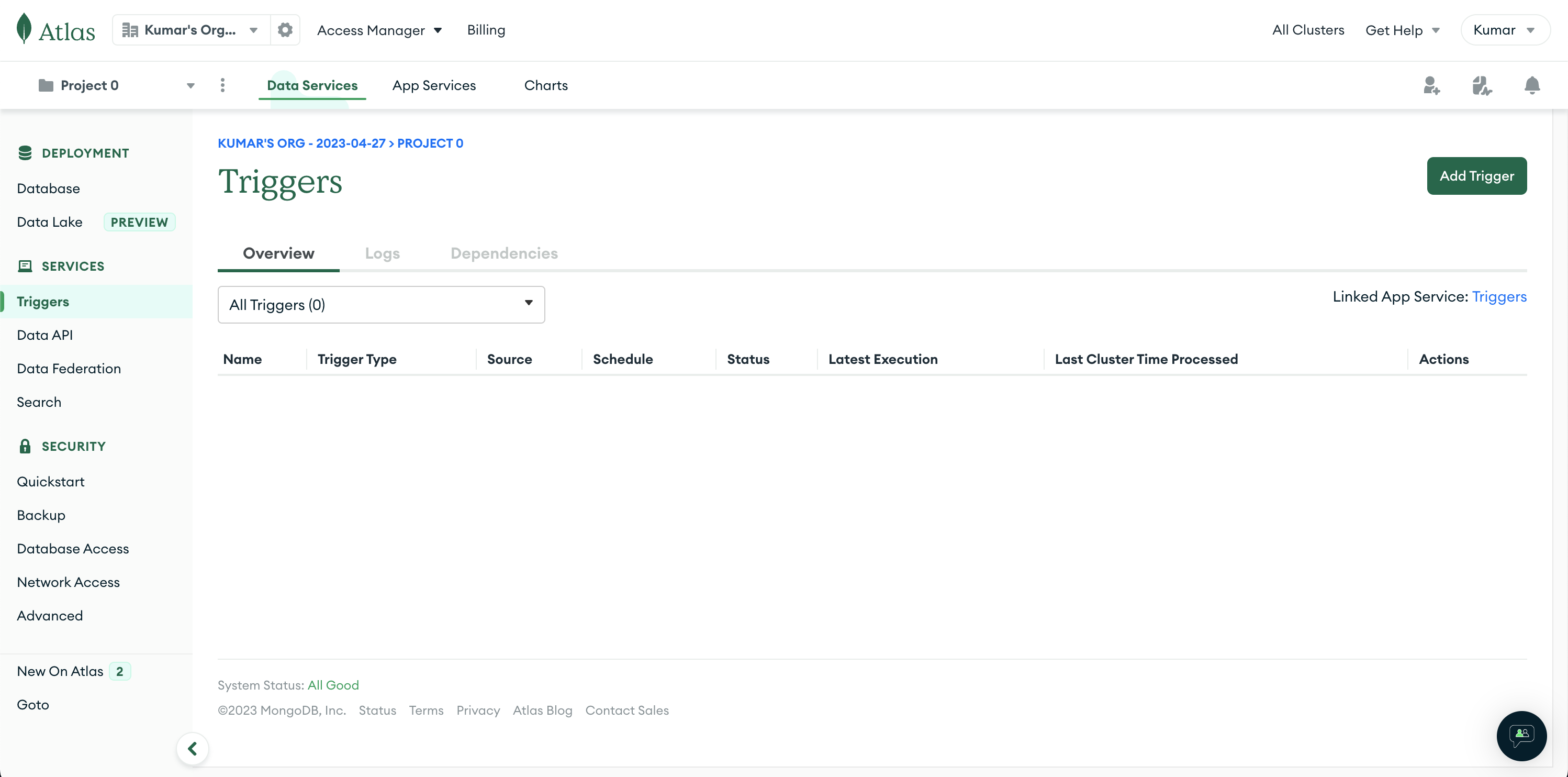Click Linked App Service Triggers link

coord(1499,296)
